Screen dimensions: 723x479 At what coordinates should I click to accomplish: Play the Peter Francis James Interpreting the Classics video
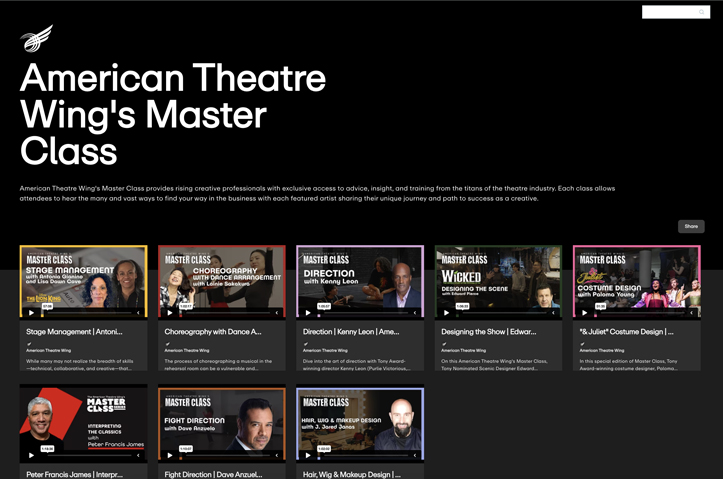(x=31, y=455)
